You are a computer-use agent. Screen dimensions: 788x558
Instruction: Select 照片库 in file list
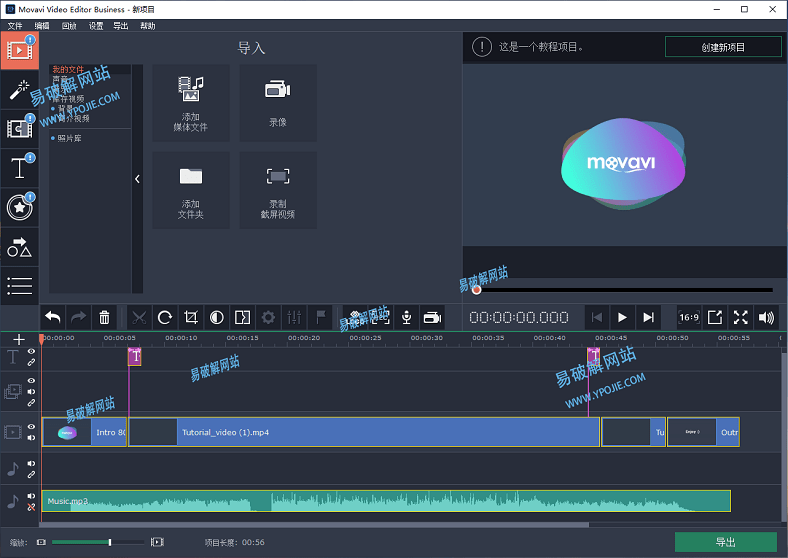coord(69,138)
